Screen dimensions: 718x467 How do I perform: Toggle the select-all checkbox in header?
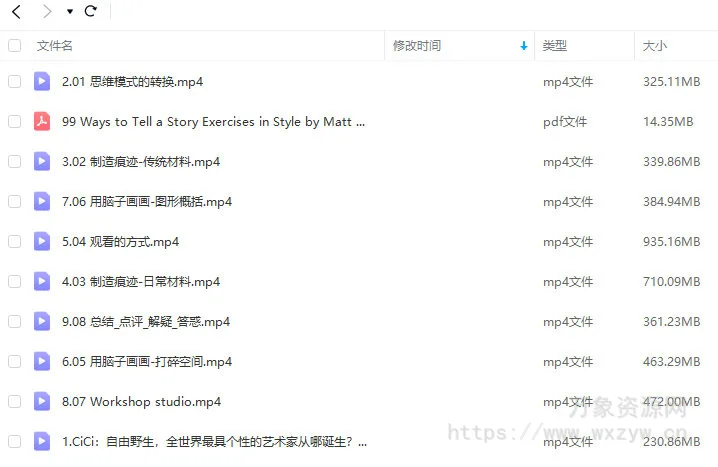[14, 46]
